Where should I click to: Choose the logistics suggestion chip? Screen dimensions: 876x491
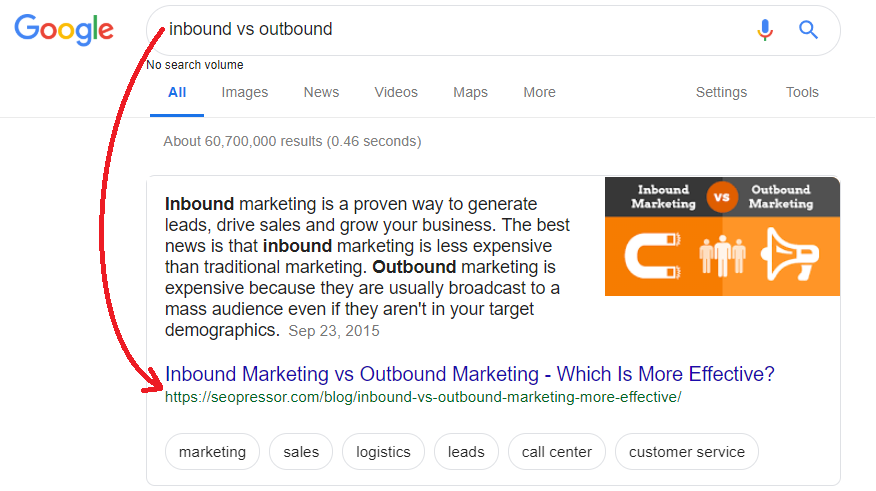coord(383,451)
